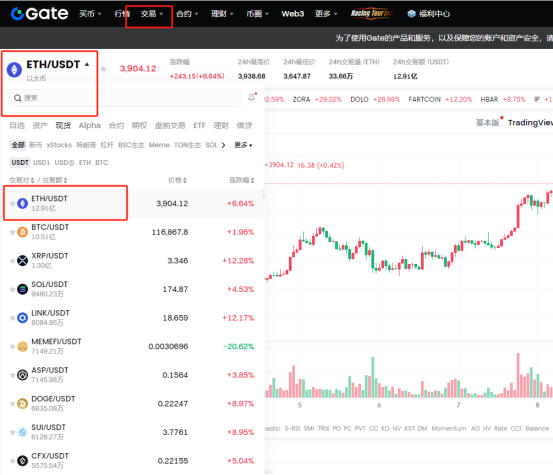The image size is (553, 475).
Task: Click FARTCOIN in the ticker strip
Action: [x=425, y=99]
